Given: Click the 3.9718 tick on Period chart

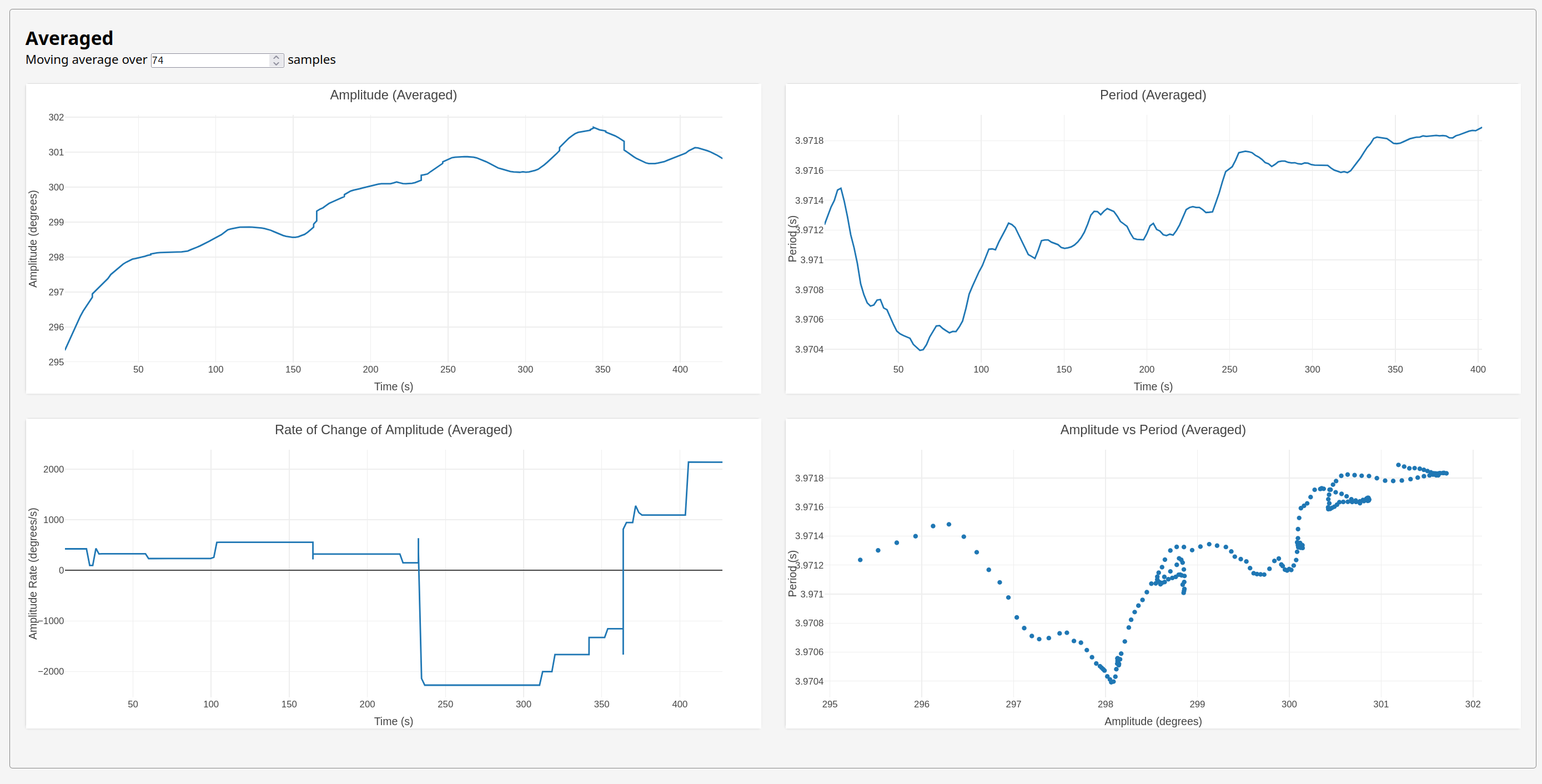Looking at the screenshot, I should 808,140.
